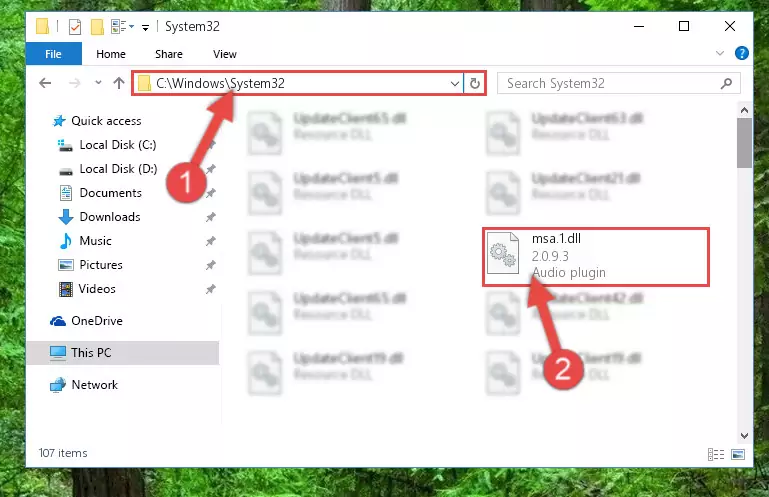Expand the ribbon with the chevron
This screenshot has height=497, width=769.
coord(719,53)
